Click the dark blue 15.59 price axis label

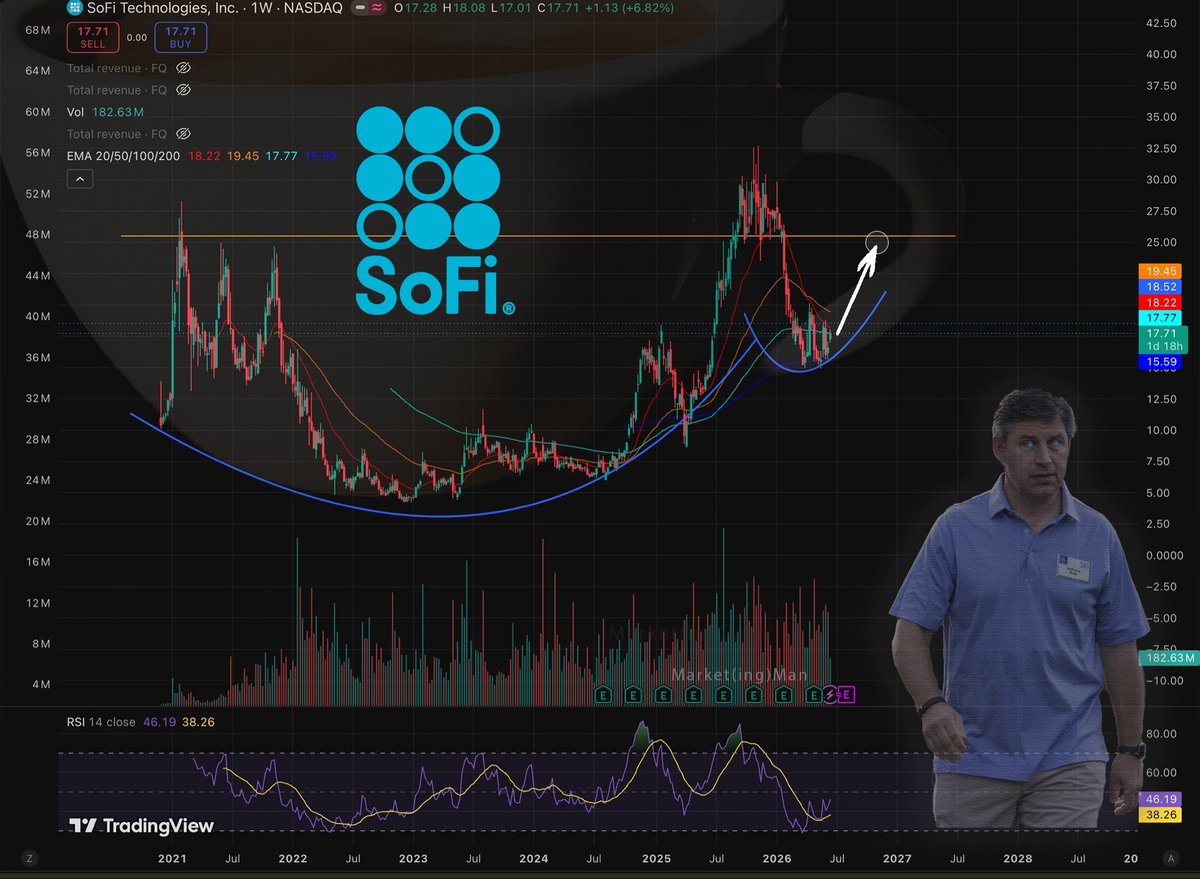[x=1160, y=362]
